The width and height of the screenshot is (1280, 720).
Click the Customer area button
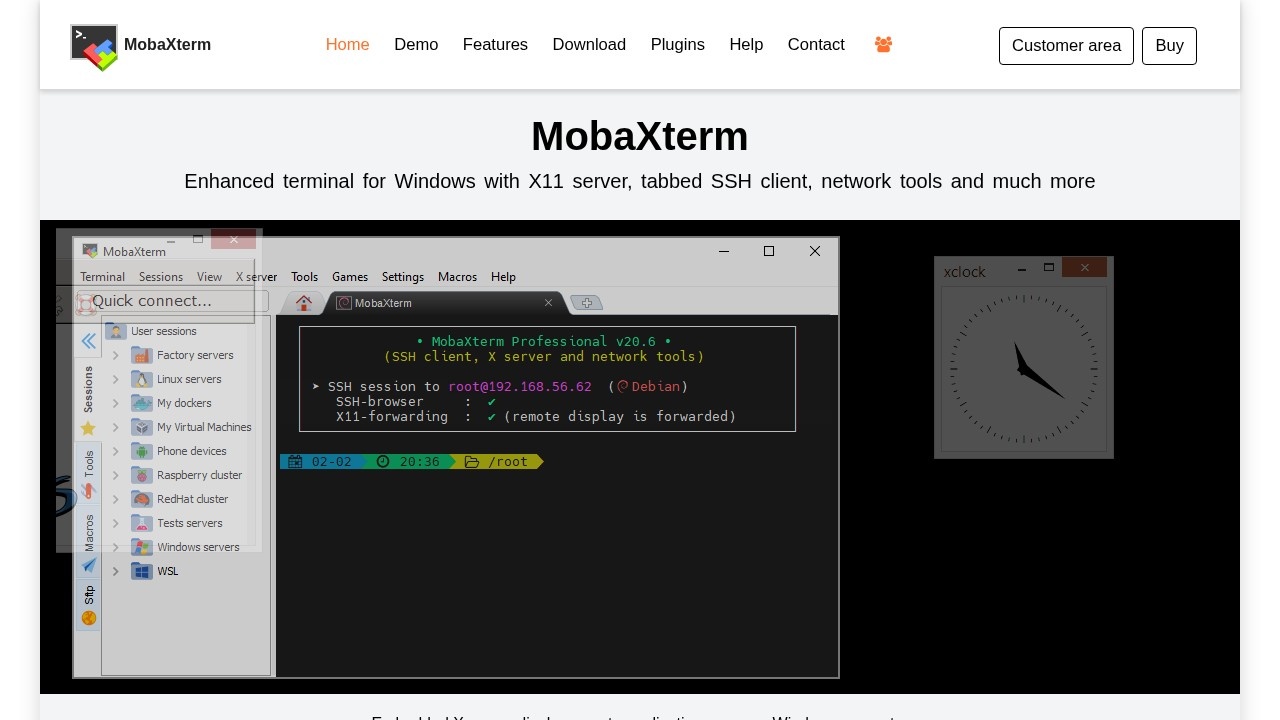(1066, 45)
